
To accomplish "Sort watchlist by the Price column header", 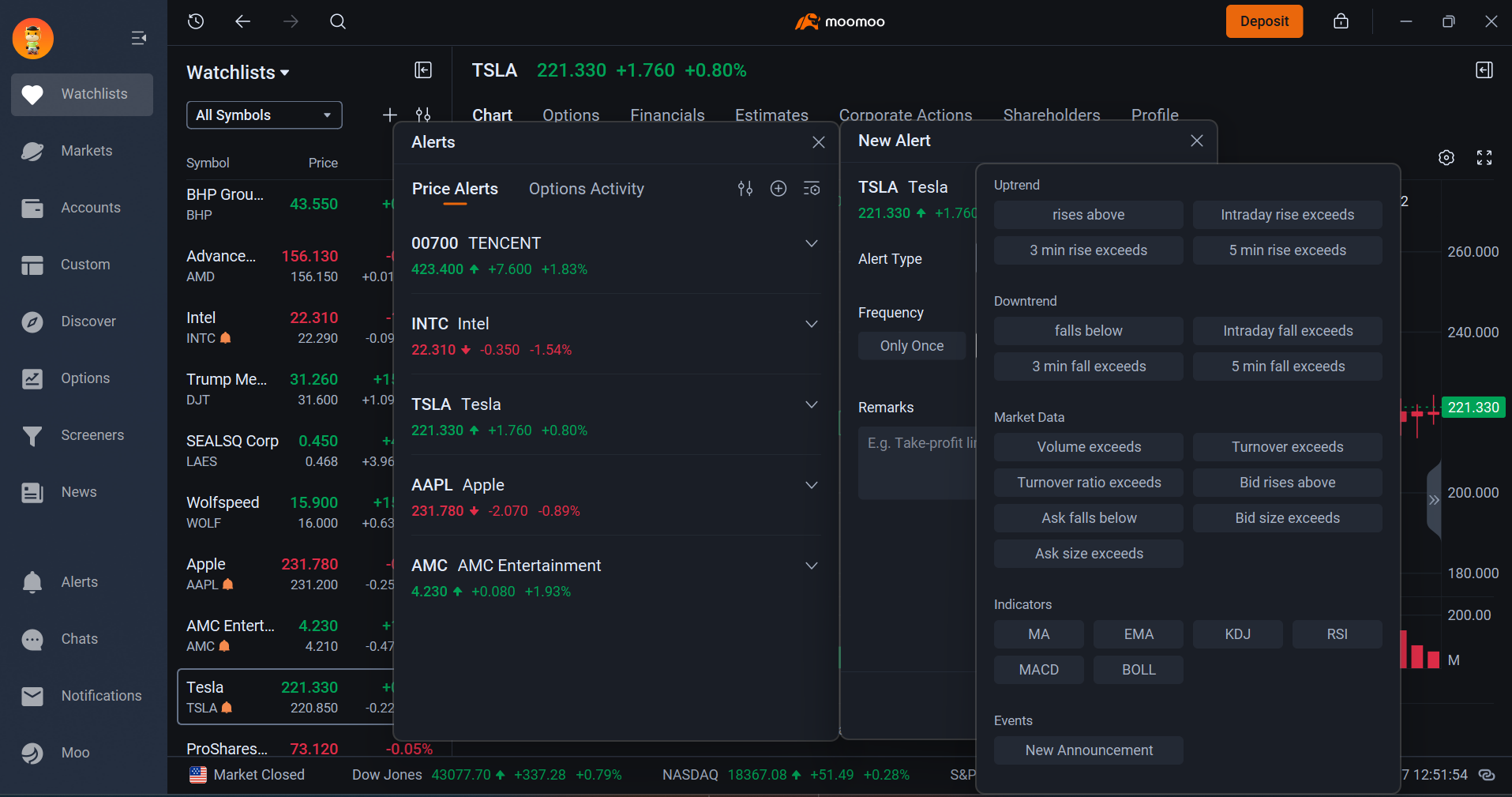I will tap(323, 163).
